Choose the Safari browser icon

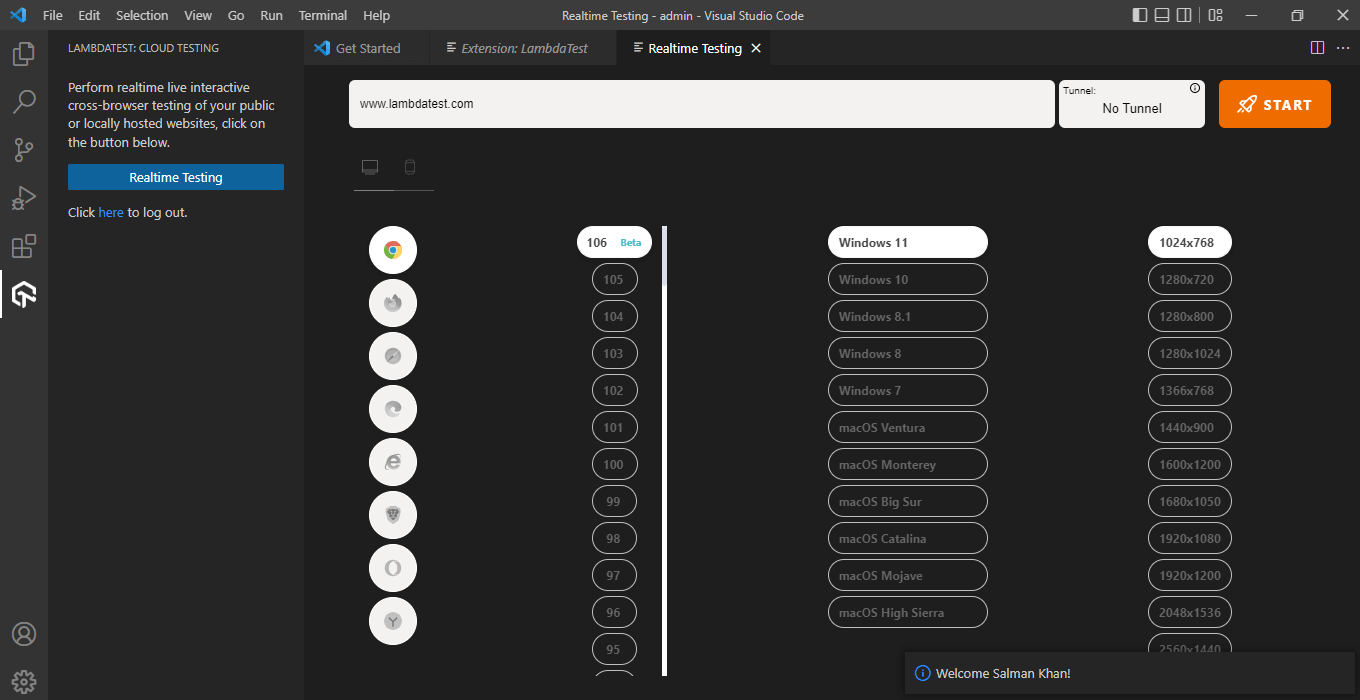pyautogui.click(x=393, y=356)
